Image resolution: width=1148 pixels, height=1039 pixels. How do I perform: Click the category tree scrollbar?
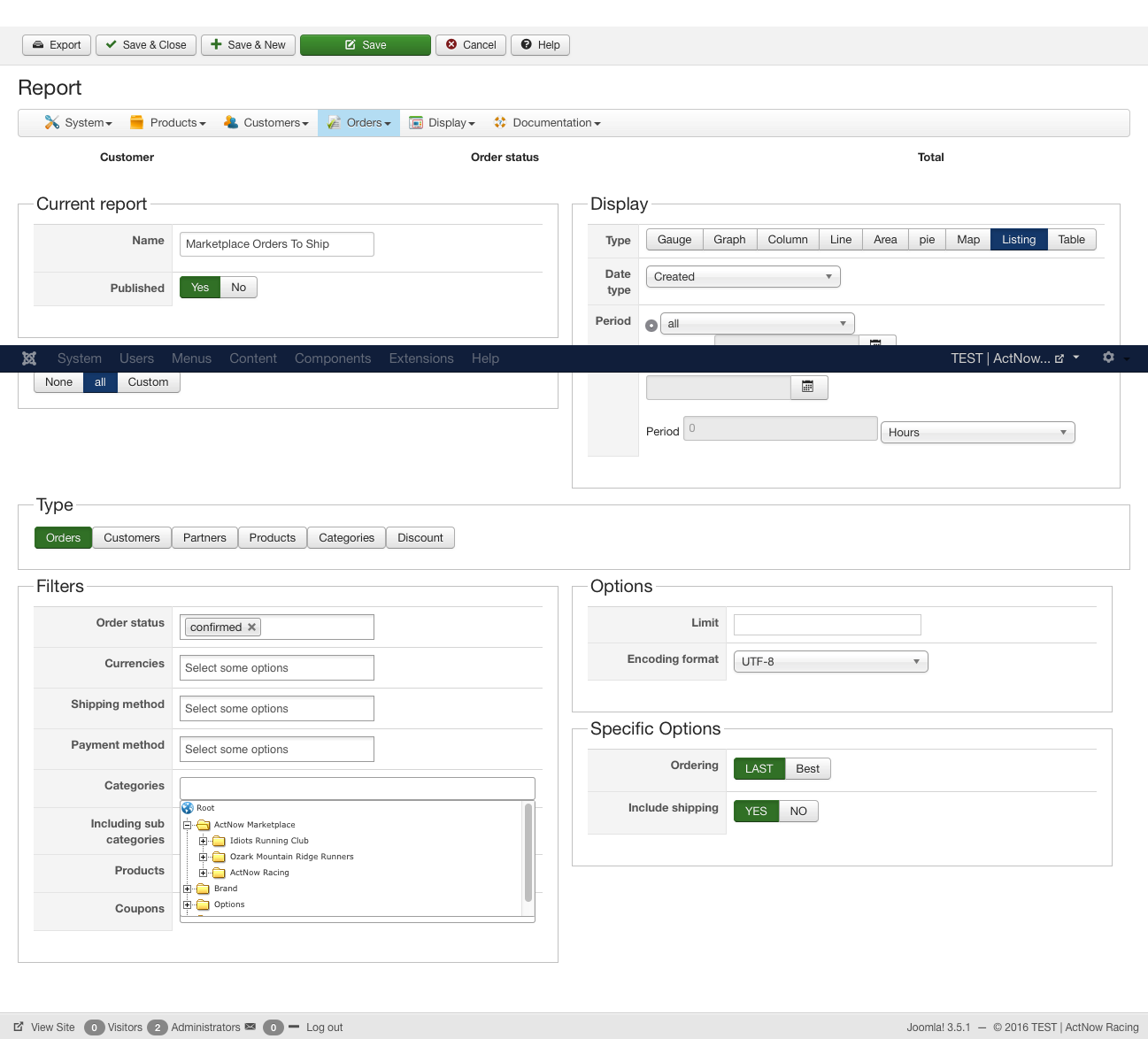pyautogui.click(x=528, y=851)
